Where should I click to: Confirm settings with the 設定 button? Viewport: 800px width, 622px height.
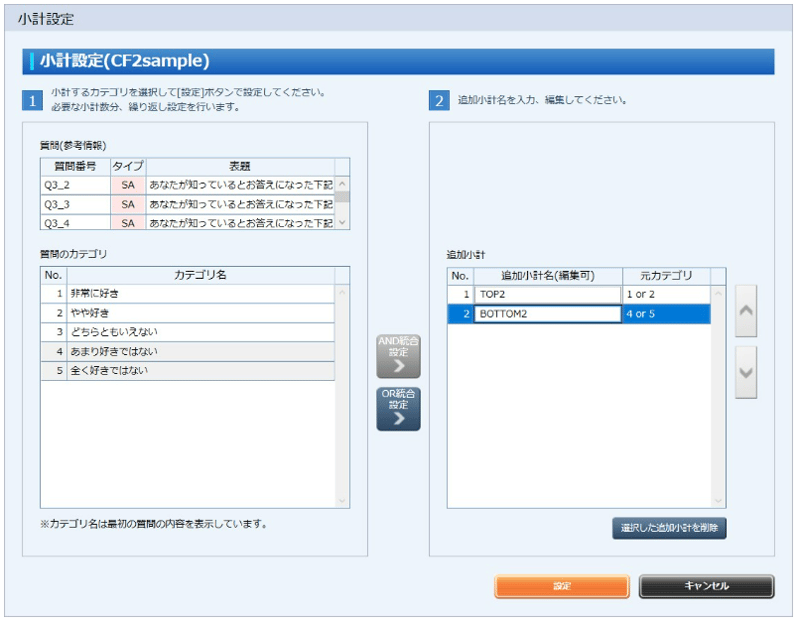(x=561, y=587)
